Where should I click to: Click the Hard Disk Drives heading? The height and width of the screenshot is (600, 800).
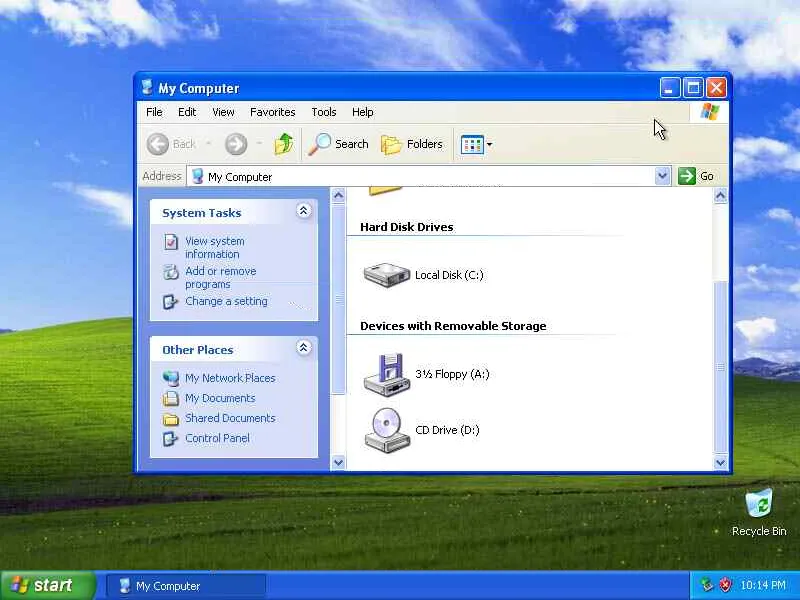[x=407, y=227]
